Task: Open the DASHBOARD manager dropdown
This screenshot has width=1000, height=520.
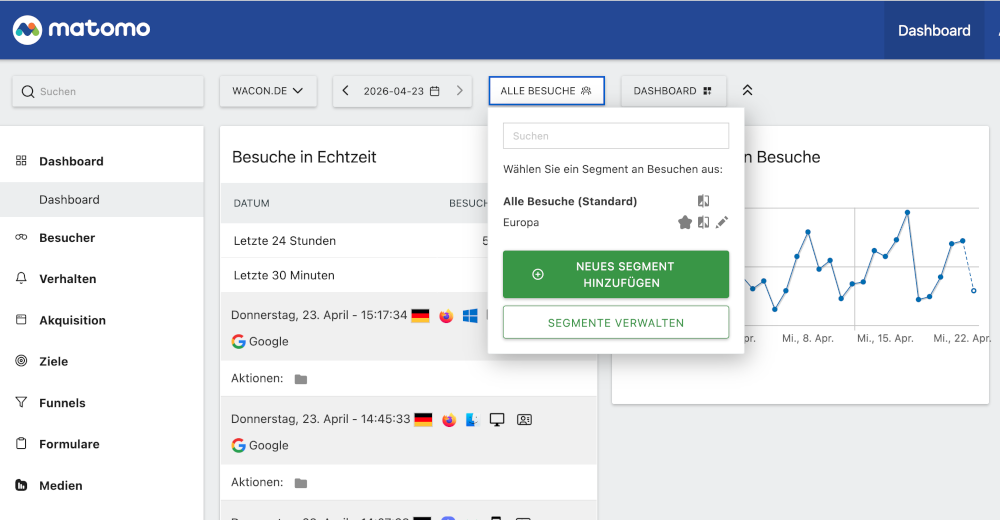Action: (673, 91)
